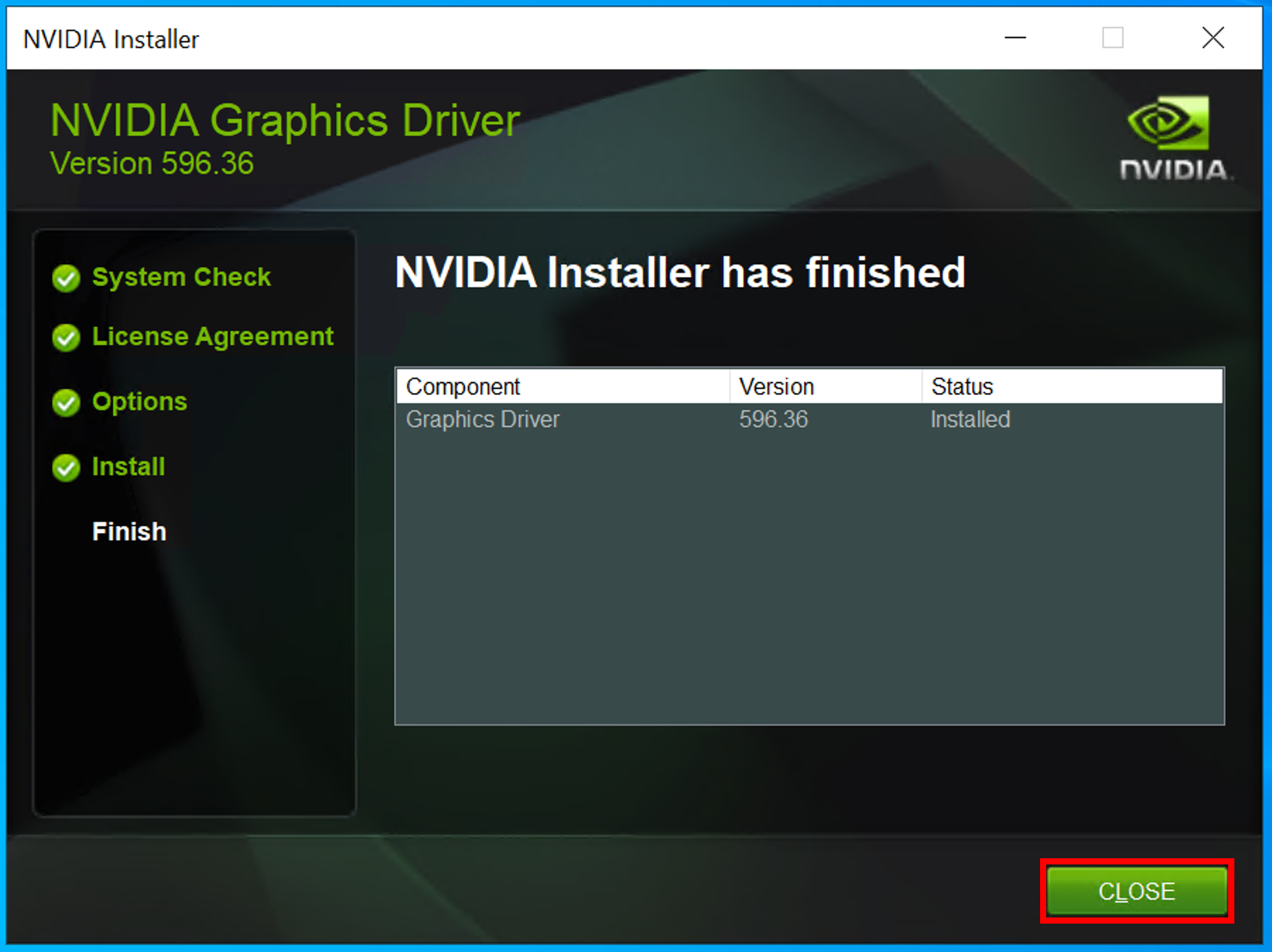Select the Install step label
1272x952 pixels.
[128, 466]
